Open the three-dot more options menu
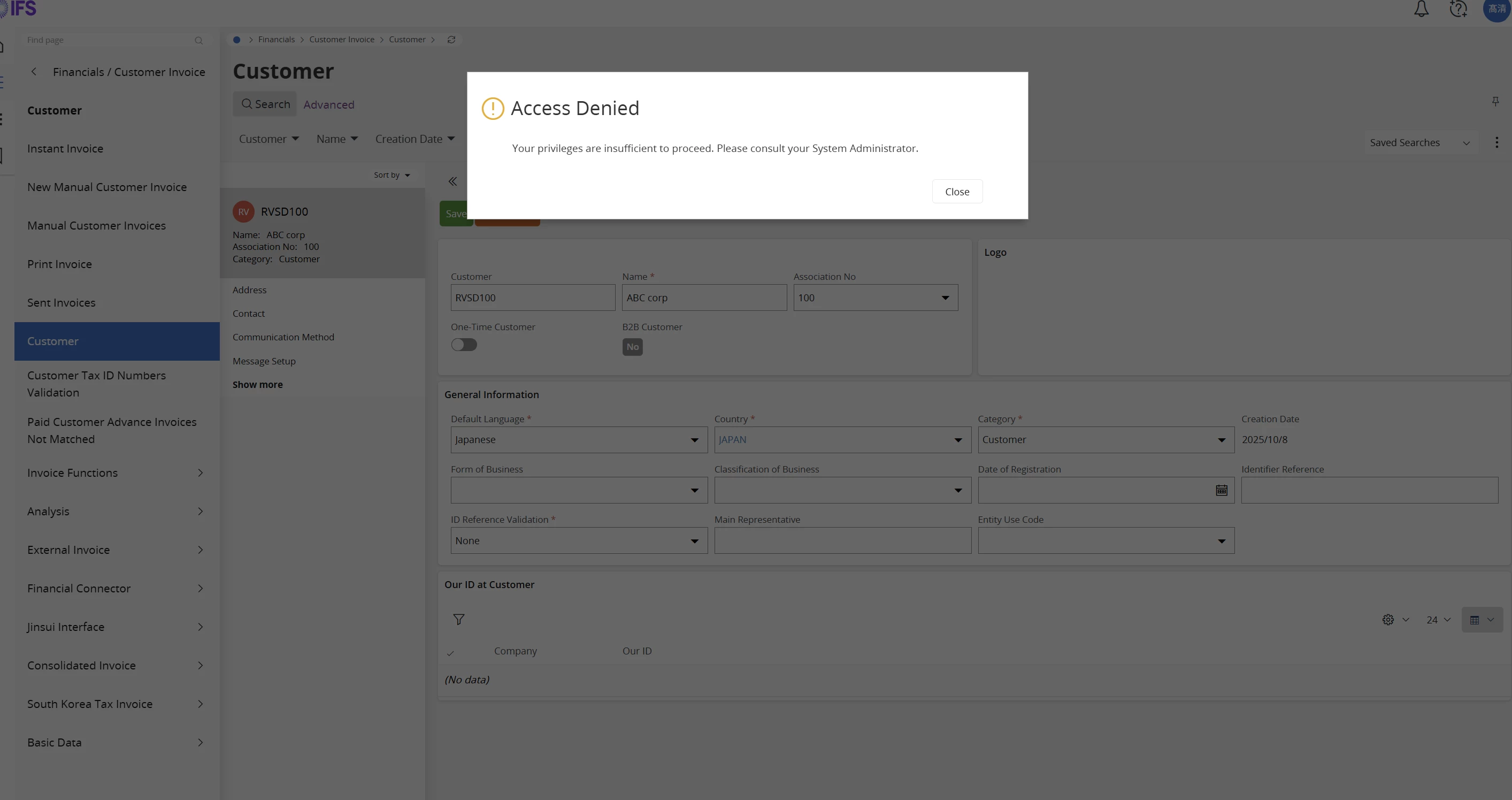Image resolution: width=1512 pixels, height=800 pixels. tap(1496, 143)
